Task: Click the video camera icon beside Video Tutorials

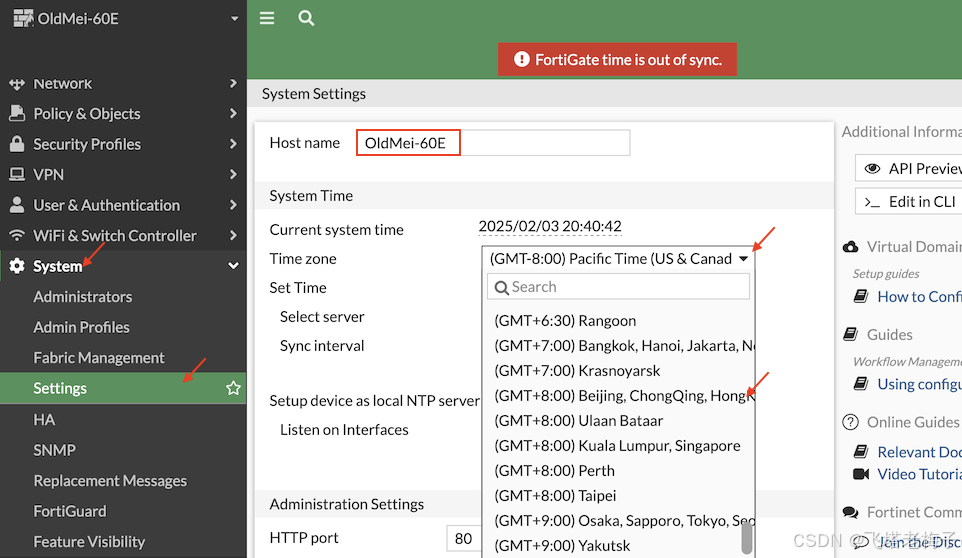Action: tap(861, 474)
